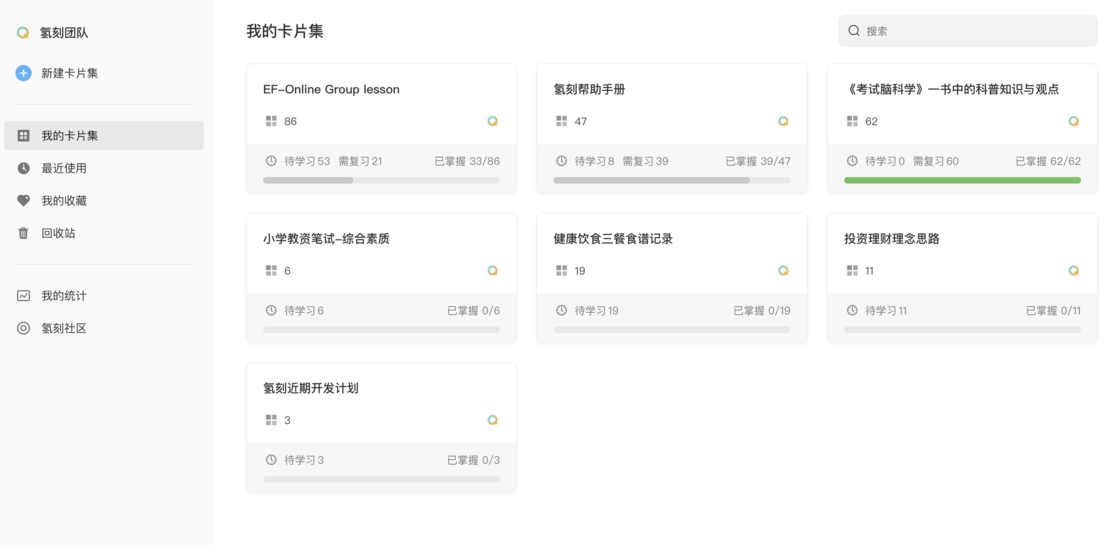
Task: Click the heart icon for 我的收藏
Action: [x=24, y=201]
